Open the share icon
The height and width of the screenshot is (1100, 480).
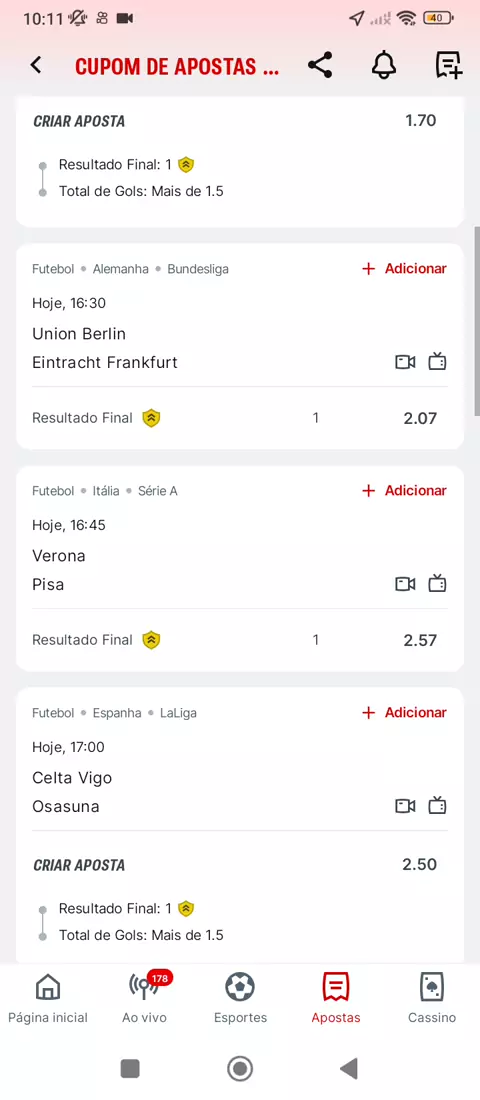tap(320, 65)
